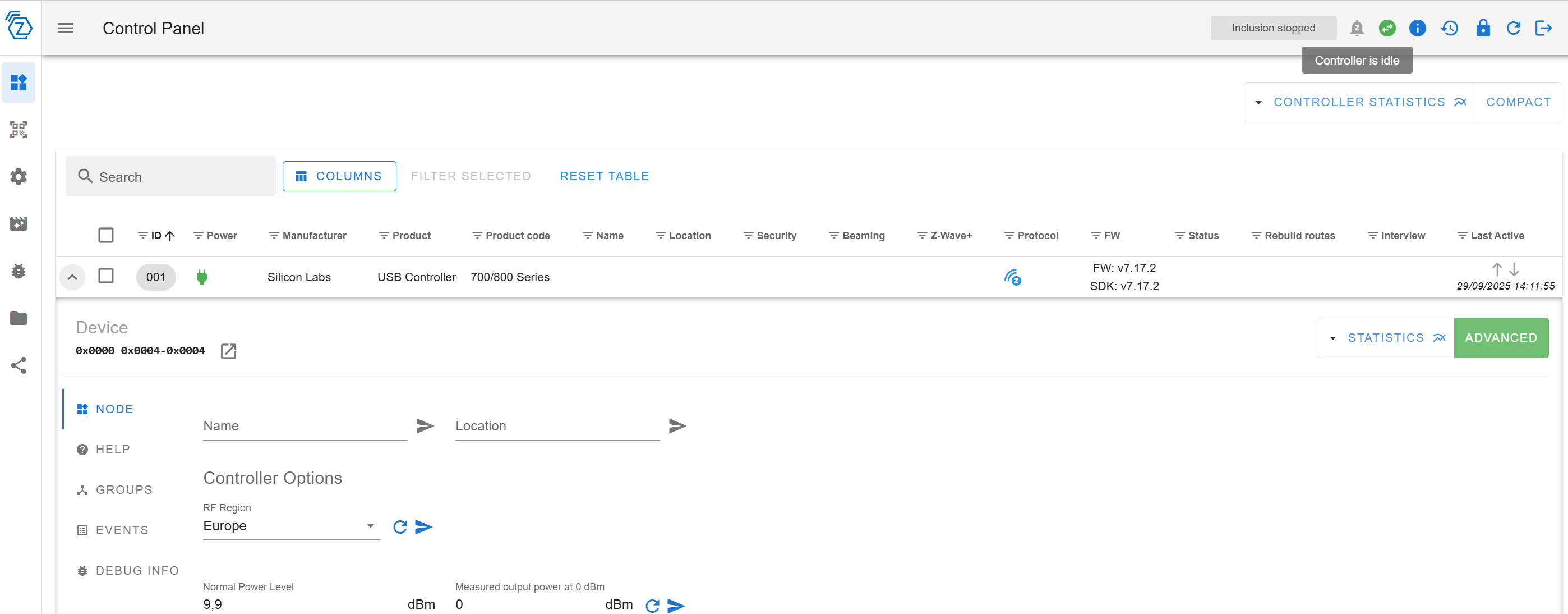Open the RF Region Europe dropdown
Image resolution: width=1568 pixels, height=614 pixels.
pos(291,526)
